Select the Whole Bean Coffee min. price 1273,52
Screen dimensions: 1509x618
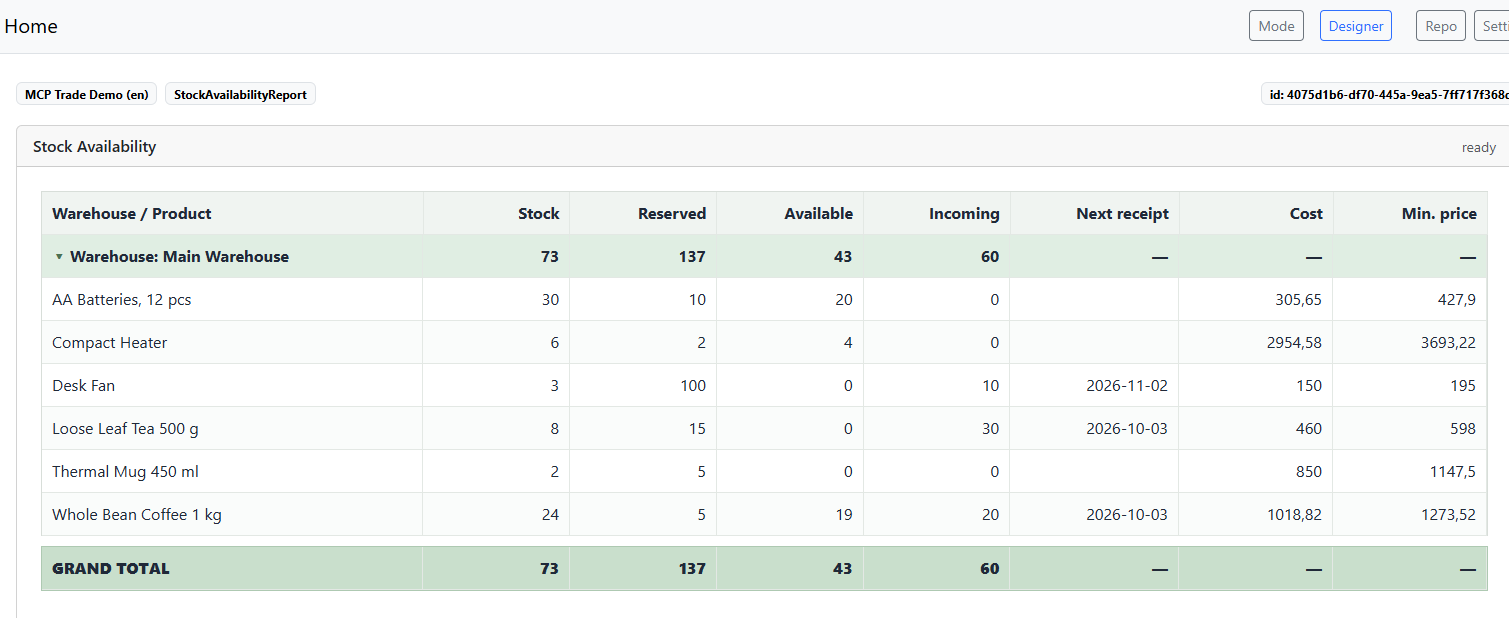click(1448, 515)
